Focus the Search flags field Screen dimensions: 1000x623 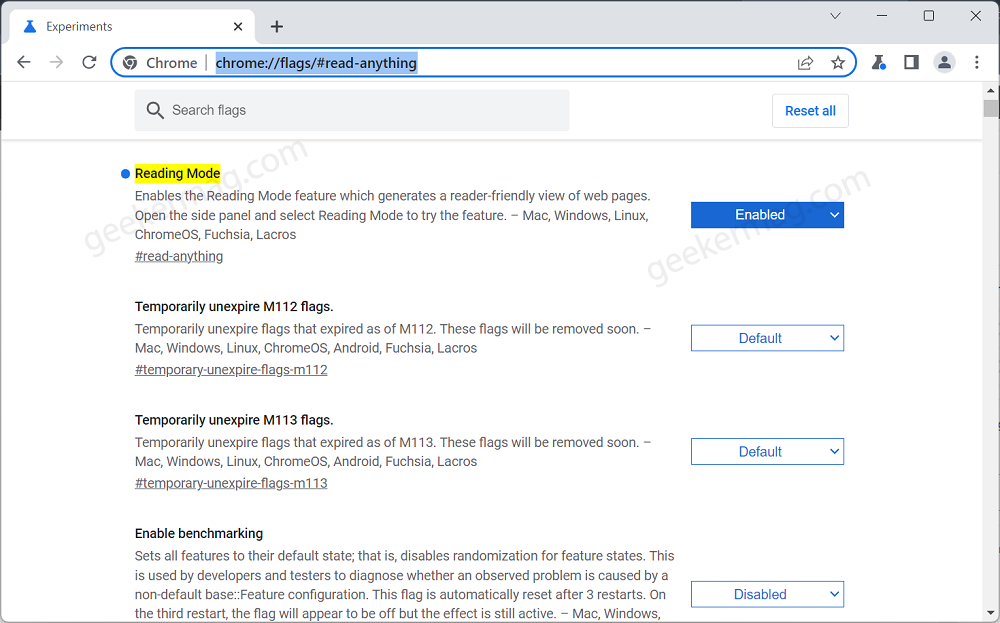coord(351,110)
